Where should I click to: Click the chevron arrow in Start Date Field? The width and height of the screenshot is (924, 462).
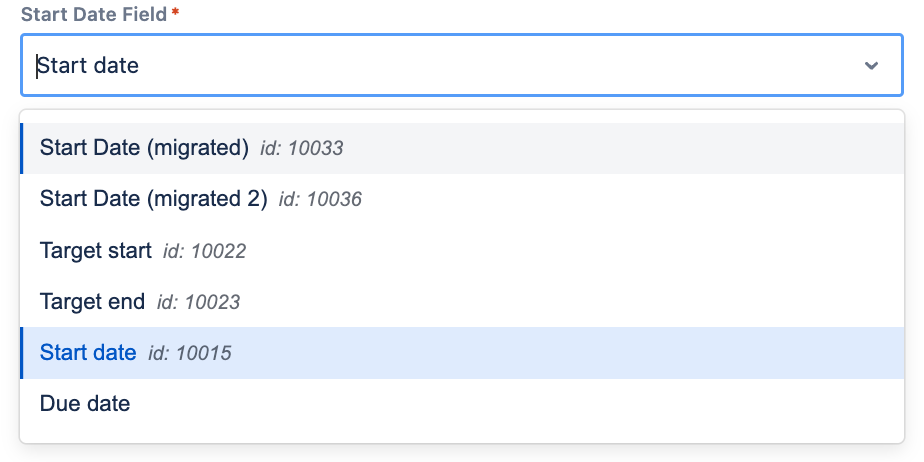pyautogui.click(x=871, y=66)
